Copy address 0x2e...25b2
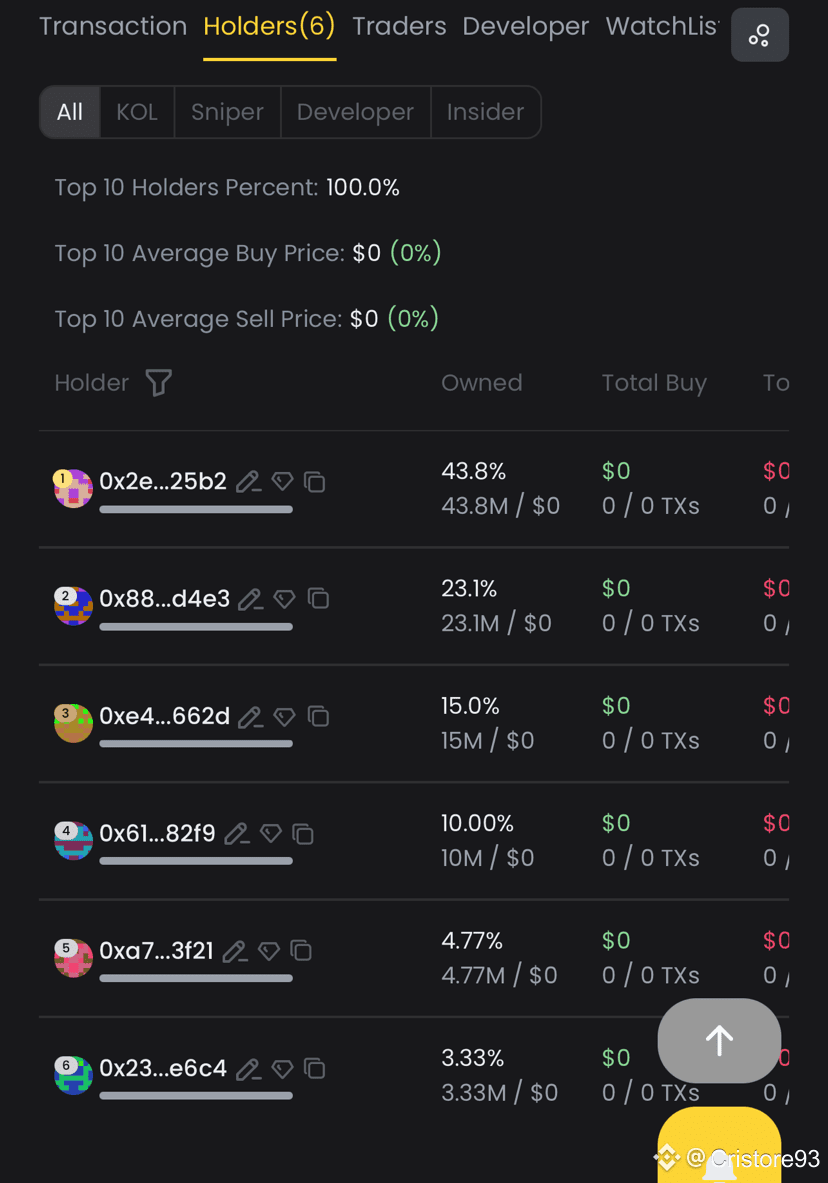Screen dimensions: 828x1183 pyautogui.click(x=315, y=481)
